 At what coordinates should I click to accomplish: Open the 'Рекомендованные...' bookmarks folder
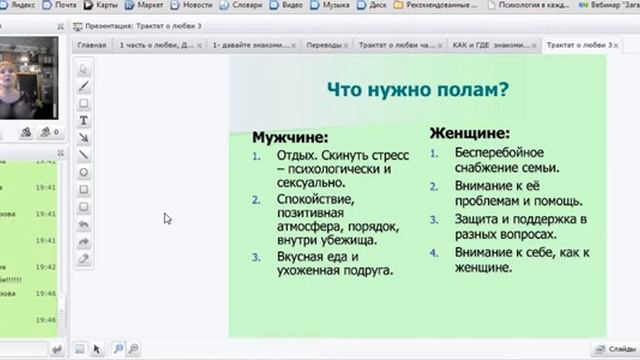click(435, 5)
